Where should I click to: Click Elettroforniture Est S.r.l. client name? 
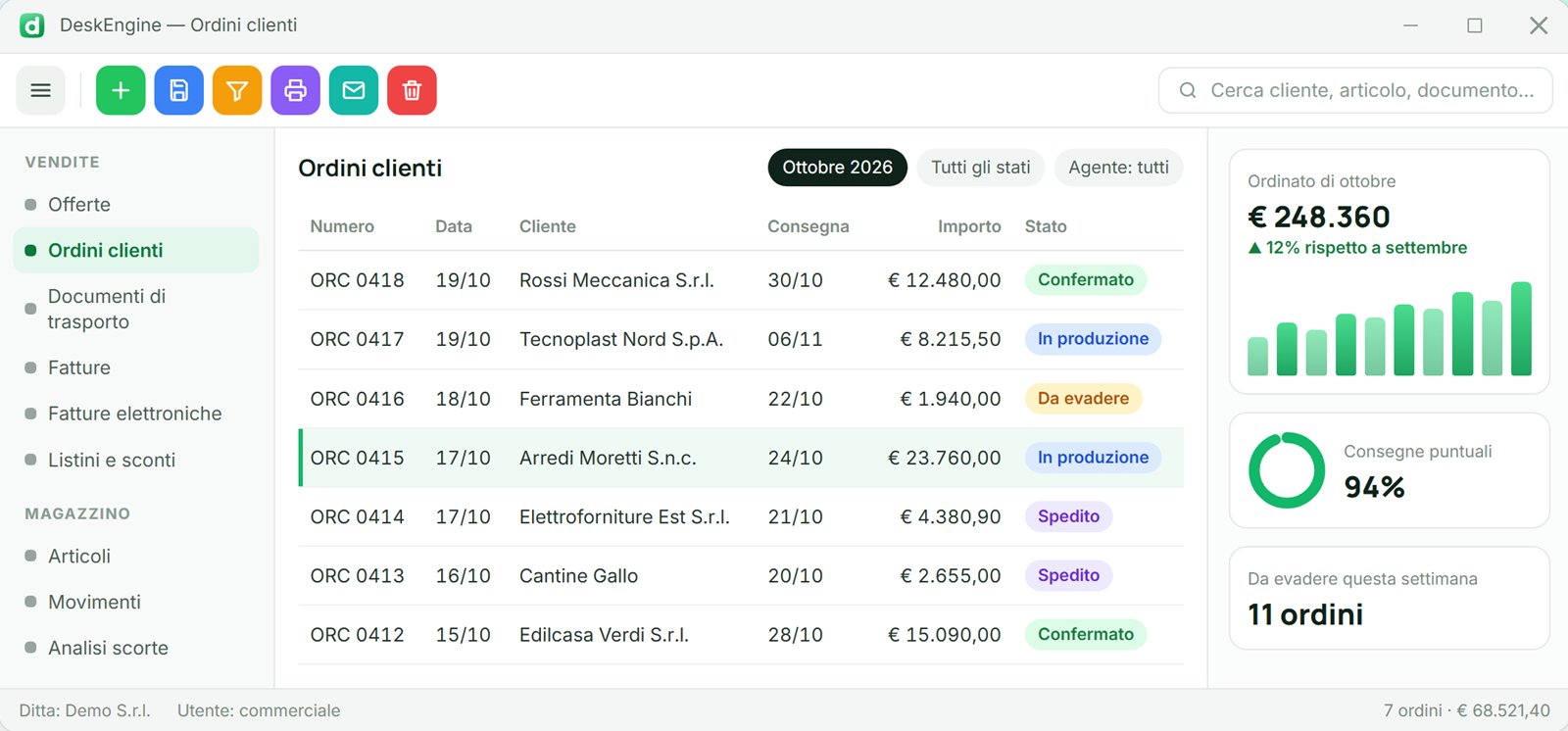coord(624,516)
